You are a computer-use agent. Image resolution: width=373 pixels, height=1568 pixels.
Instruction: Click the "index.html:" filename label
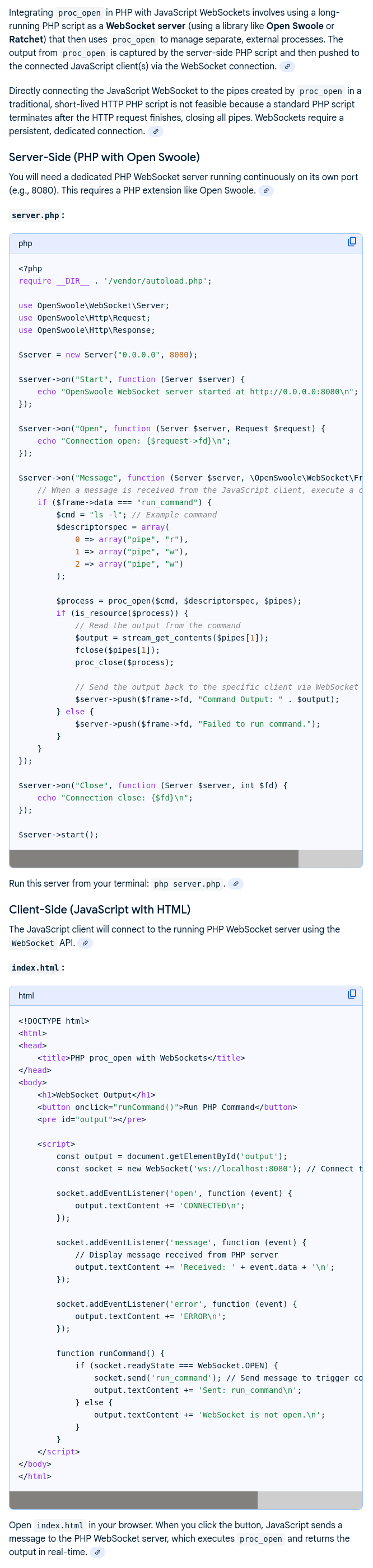[36, 968]
